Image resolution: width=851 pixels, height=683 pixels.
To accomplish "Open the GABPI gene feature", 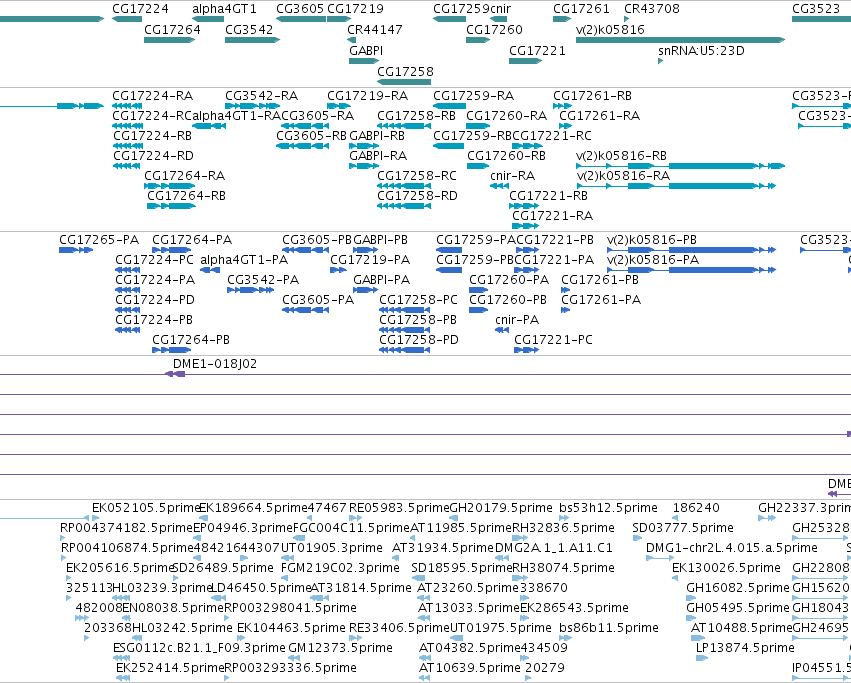I will 364,61.
